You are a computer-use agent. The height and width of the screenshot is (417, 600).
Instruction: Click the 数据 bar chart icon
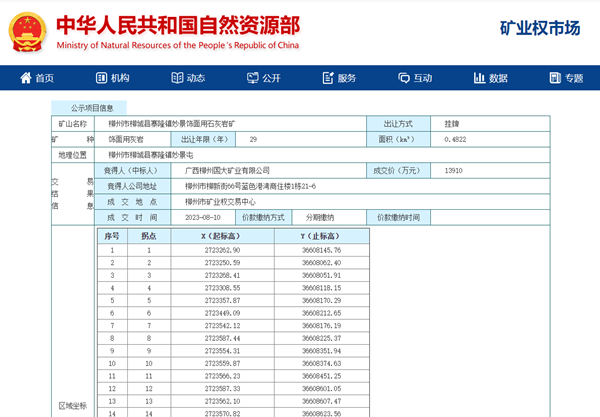(479, 79)
